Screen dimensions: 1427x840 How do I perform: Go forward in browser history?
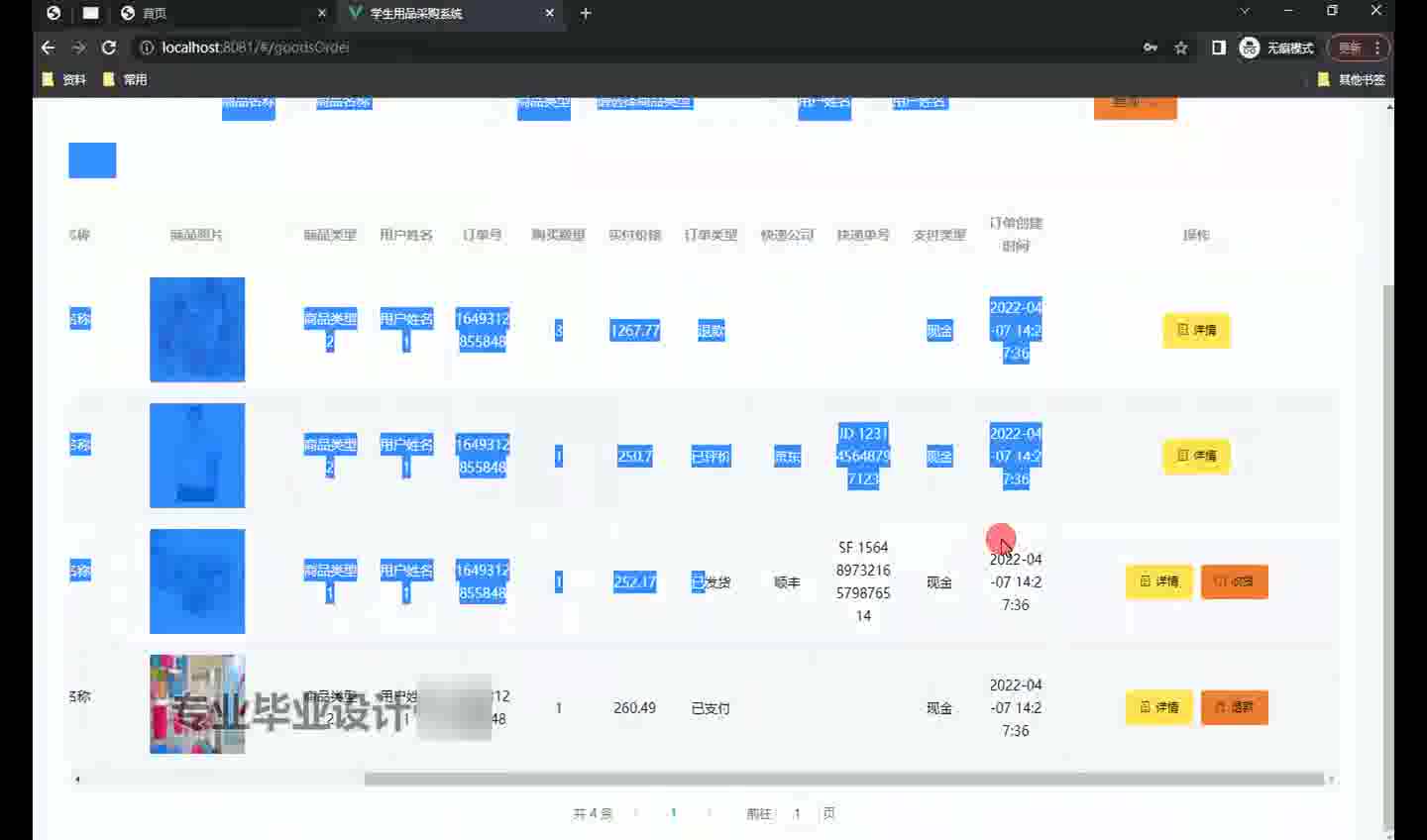[x=79, y=48]
